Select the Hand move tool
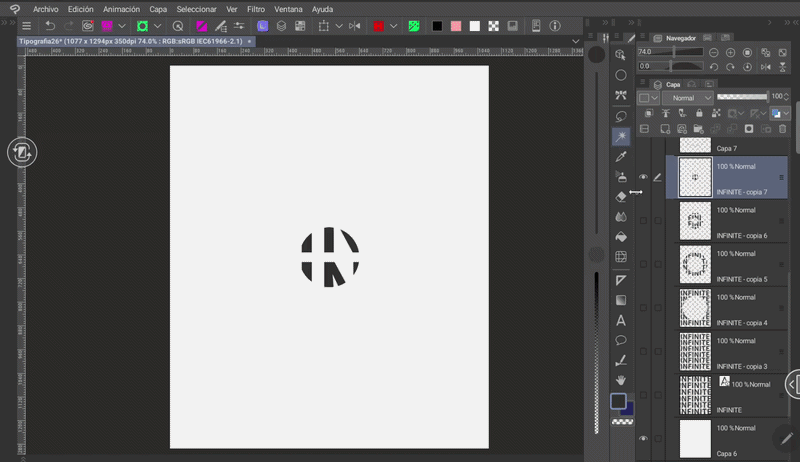Image resolution: width=800 pixels, height=462 pixels. (621, 380)
